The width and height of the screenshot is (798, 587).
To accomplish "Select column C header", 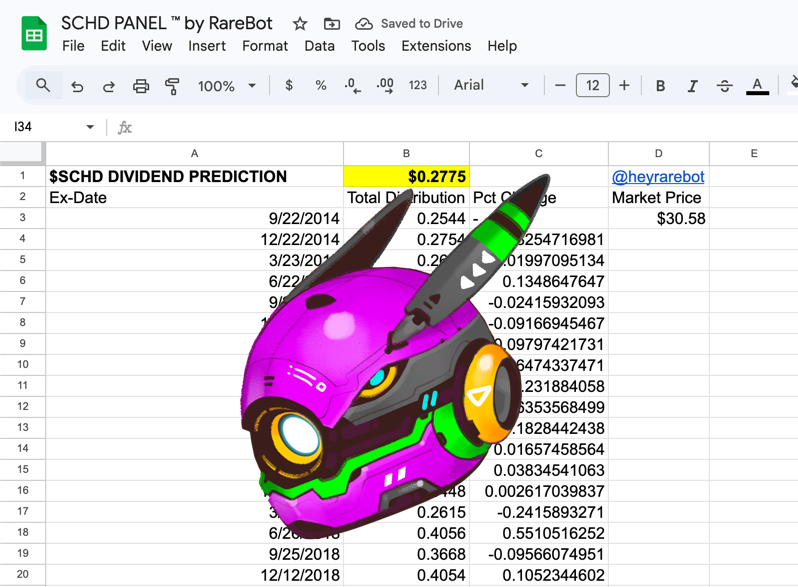I will (x=538, y=153).
